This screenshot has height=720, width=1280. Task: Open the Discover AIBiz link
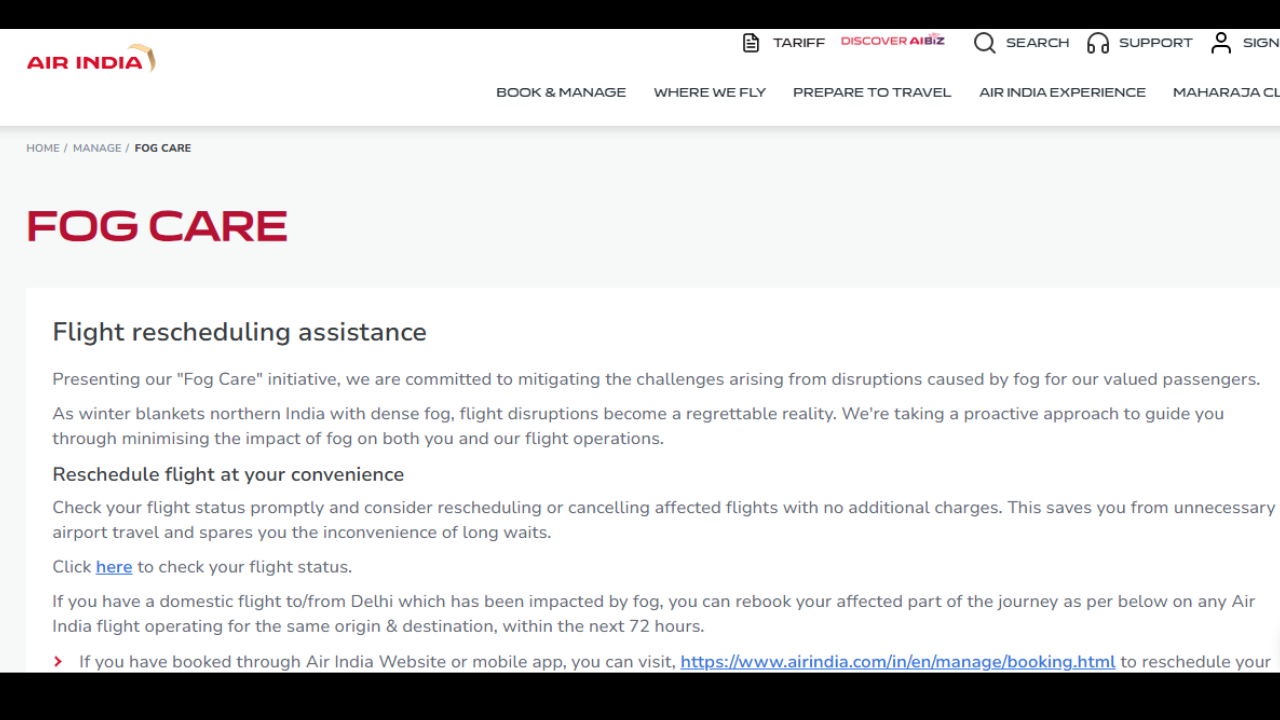[x=892, y=41]
